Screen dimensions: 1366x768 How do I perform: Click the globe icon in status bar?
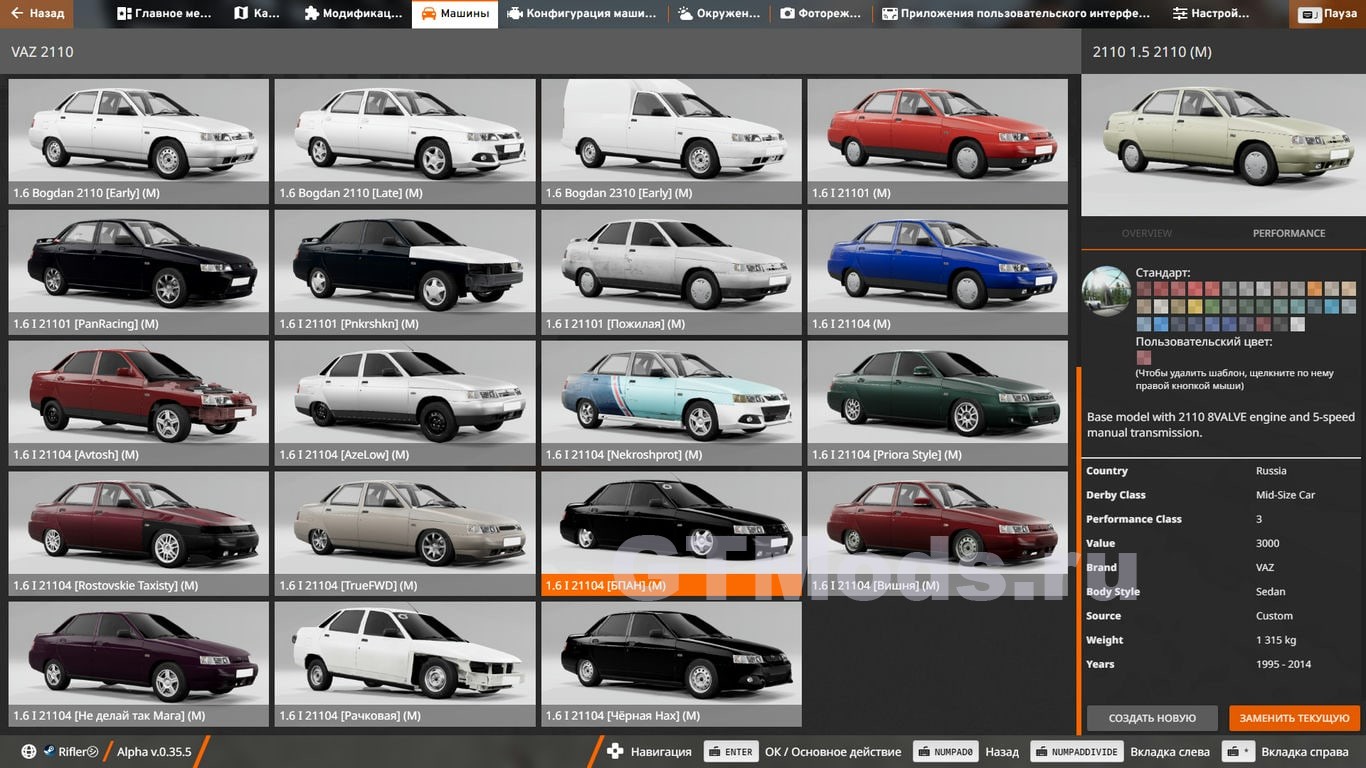click(x=28, y=752)
